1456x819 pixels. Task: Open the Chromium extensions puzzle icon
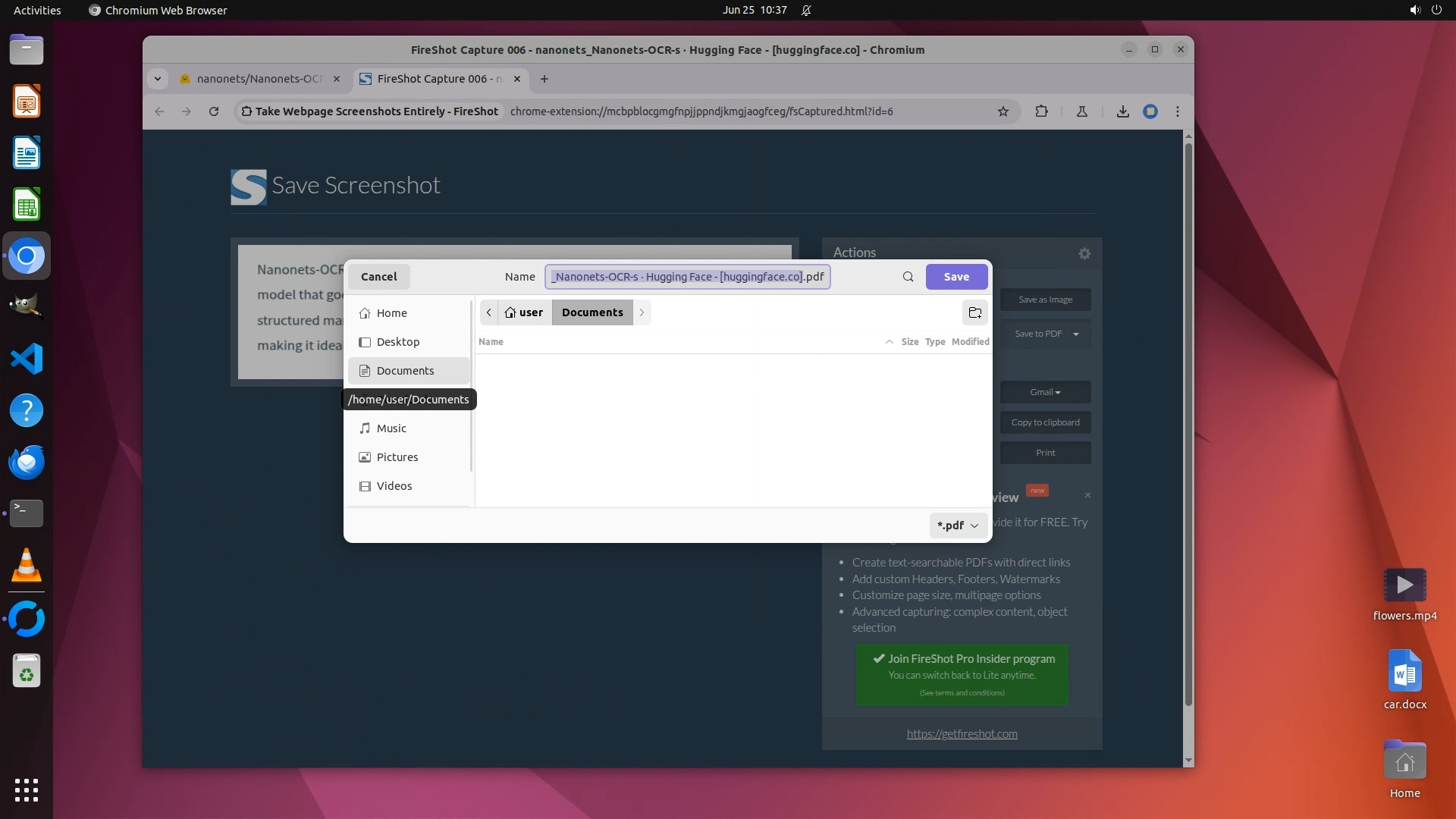1041,111
